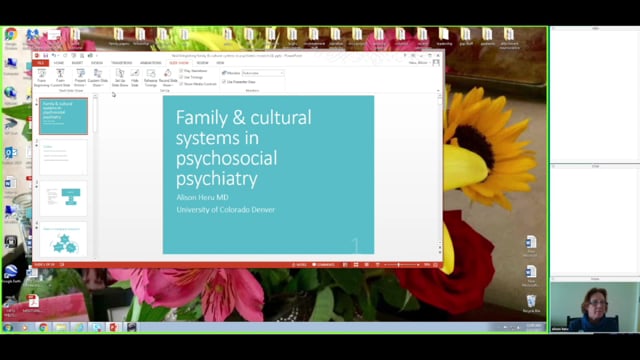This screenshot has height=360, width=640.
Task: Select slide 1 thumbnail in panel
Action: tap(63, 116)
